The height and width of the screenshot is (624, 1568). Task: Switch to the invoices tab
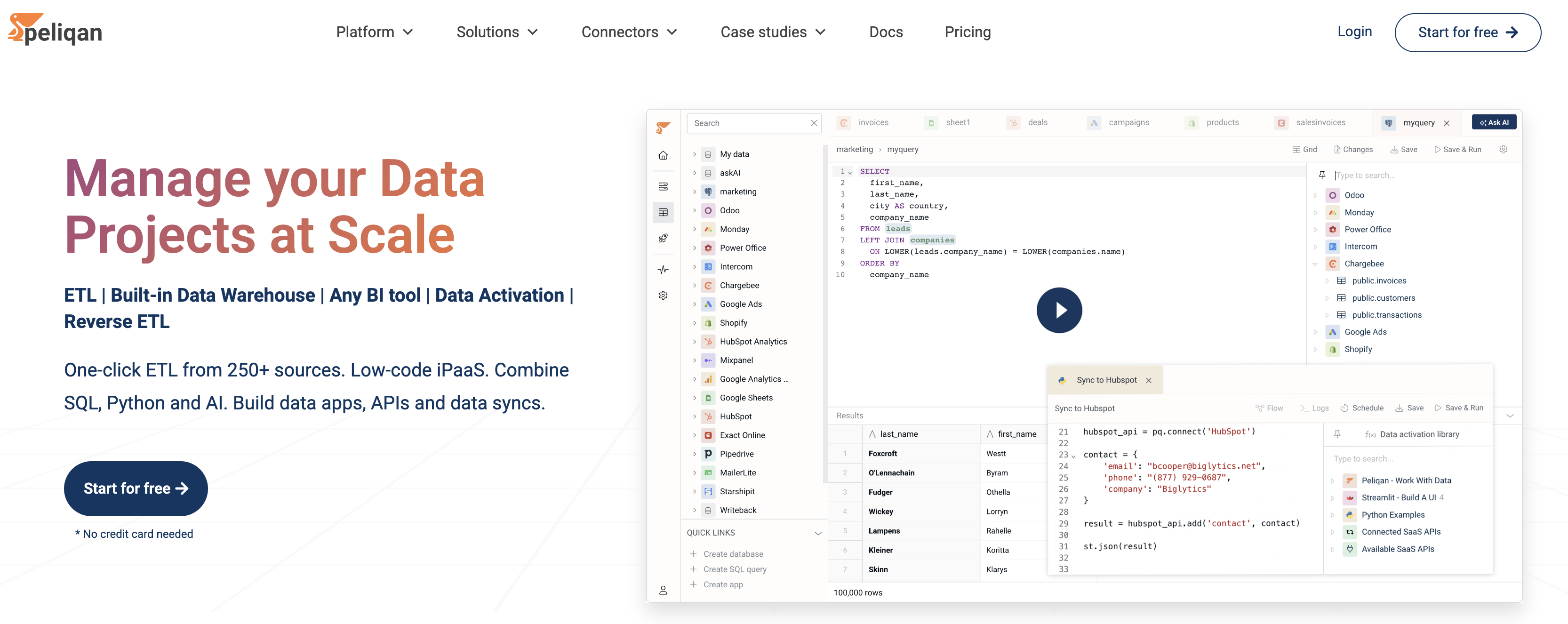[x=864, y=122]
